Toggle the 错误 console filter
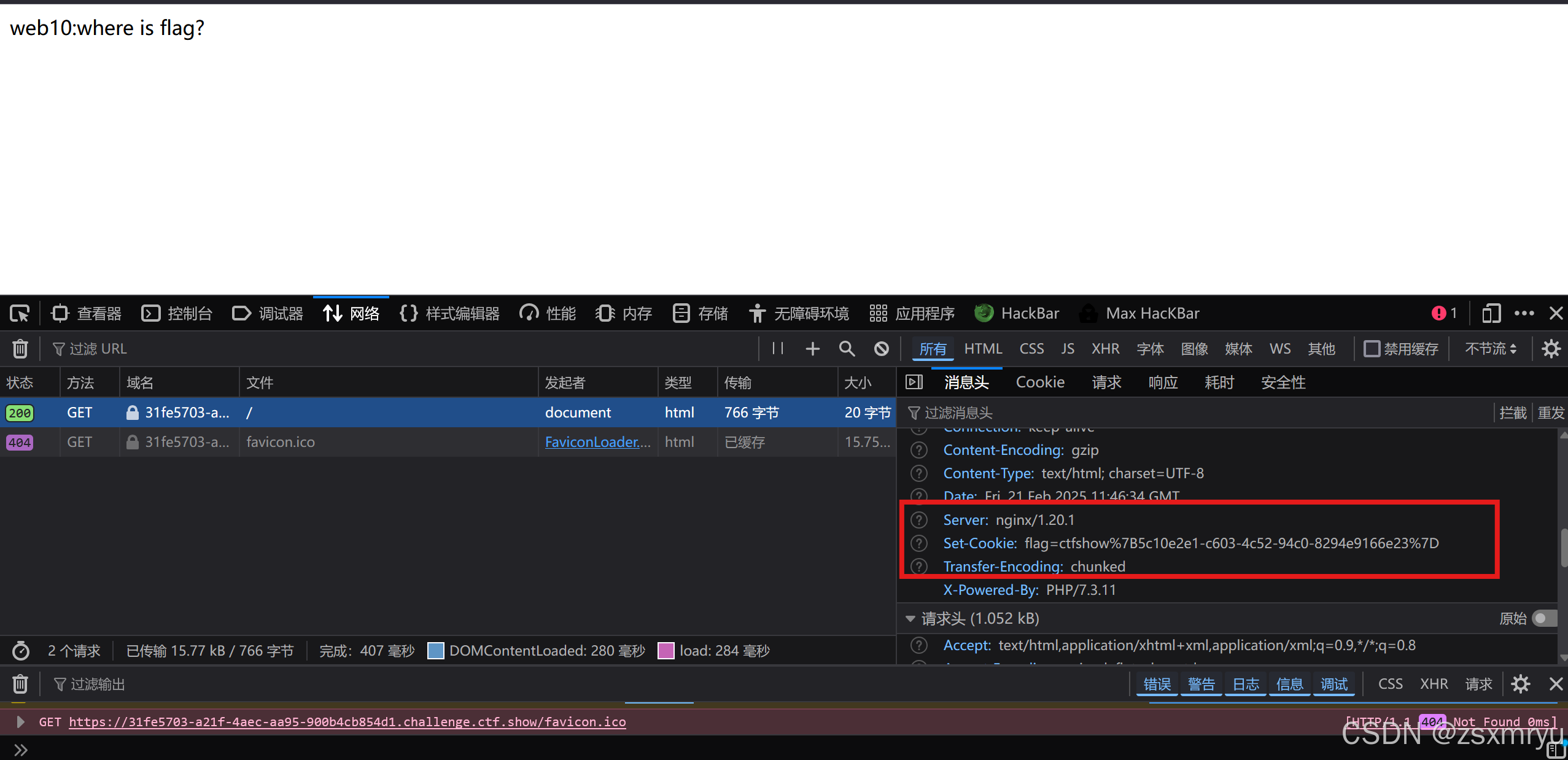This screenshot has width=1568, height=760. 1157,684
